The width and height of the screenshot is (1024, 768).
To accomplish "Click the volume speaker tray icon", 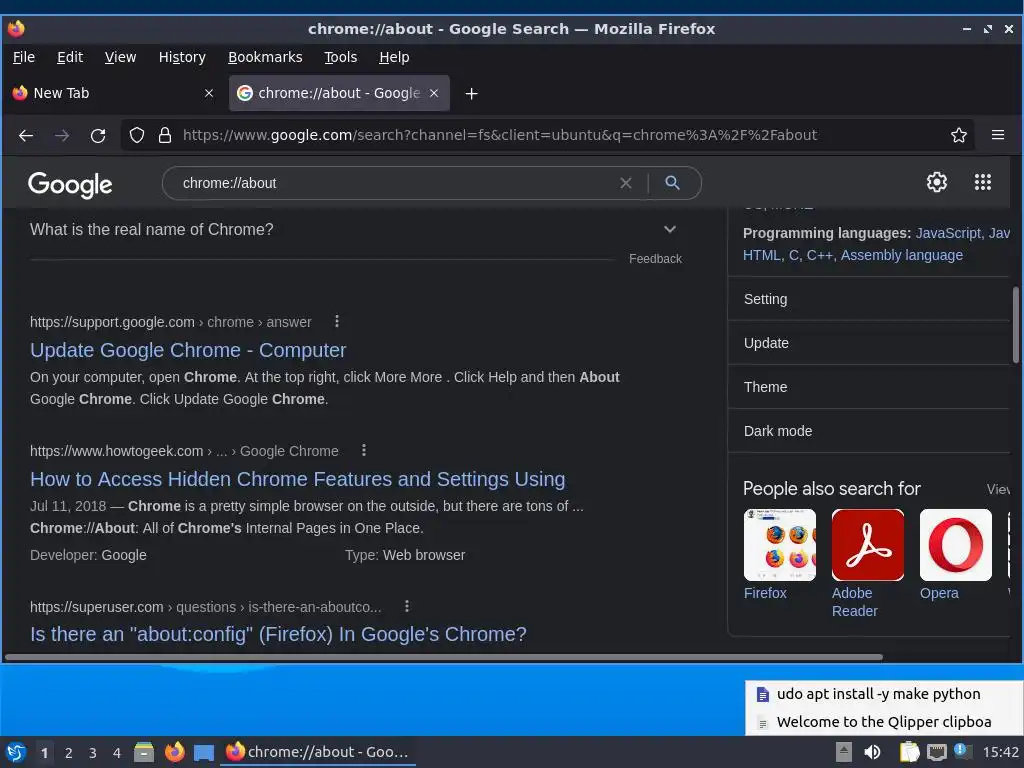I will (x=872, y=752).
